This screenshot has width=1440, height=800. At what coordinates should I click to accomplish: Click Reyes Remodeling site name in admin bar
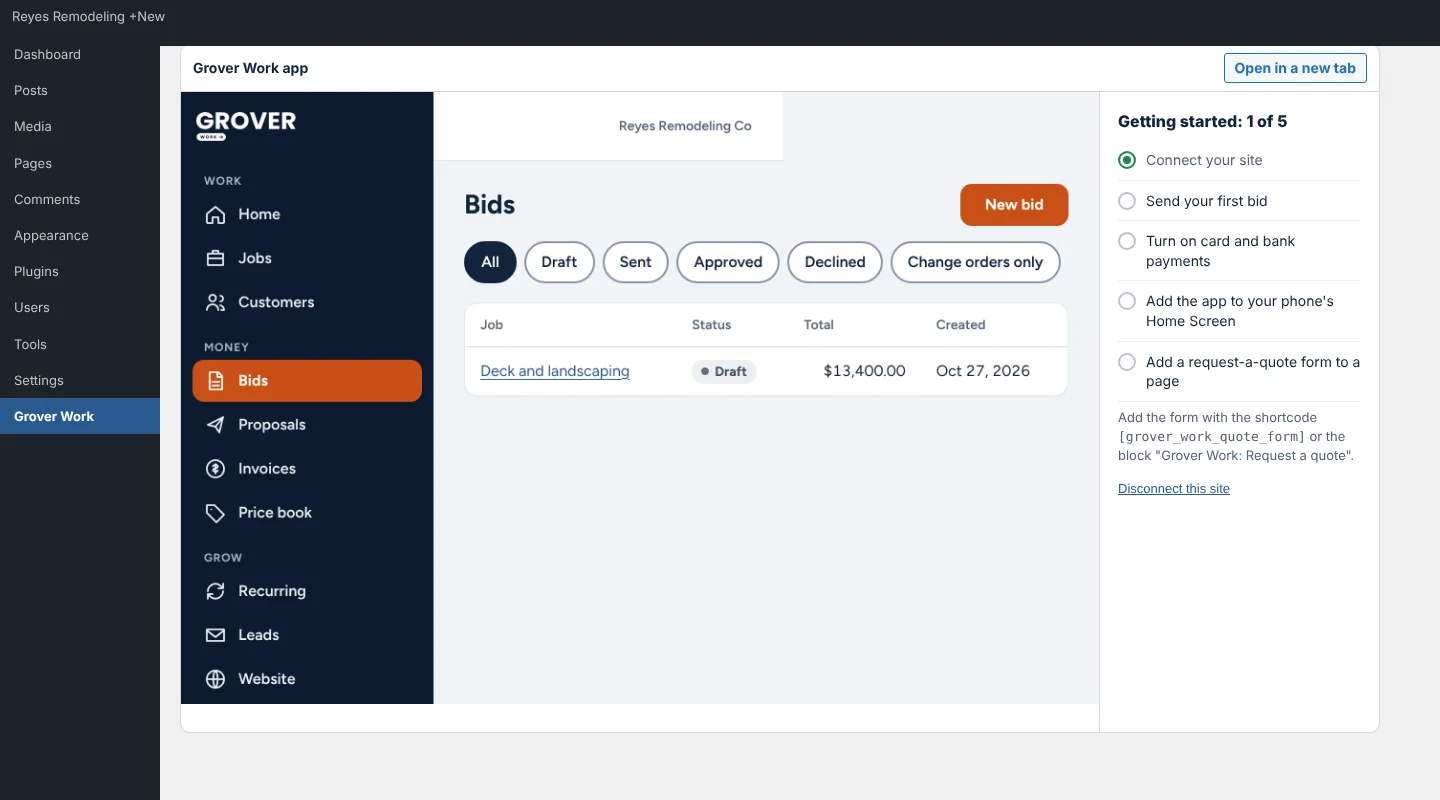pos(68,16)
